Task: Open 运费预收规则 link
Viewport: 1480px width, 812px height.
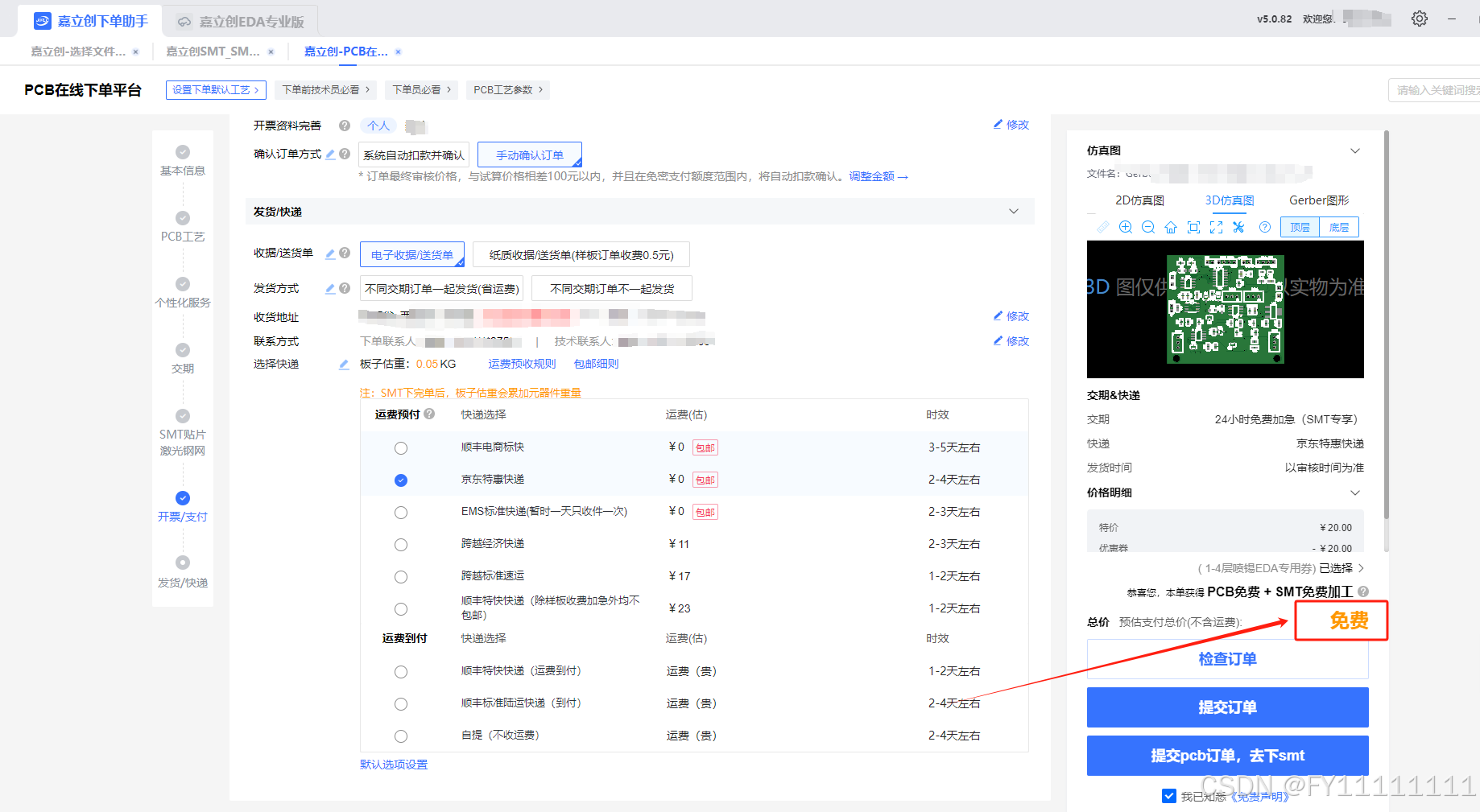Action: coord(522,364)
